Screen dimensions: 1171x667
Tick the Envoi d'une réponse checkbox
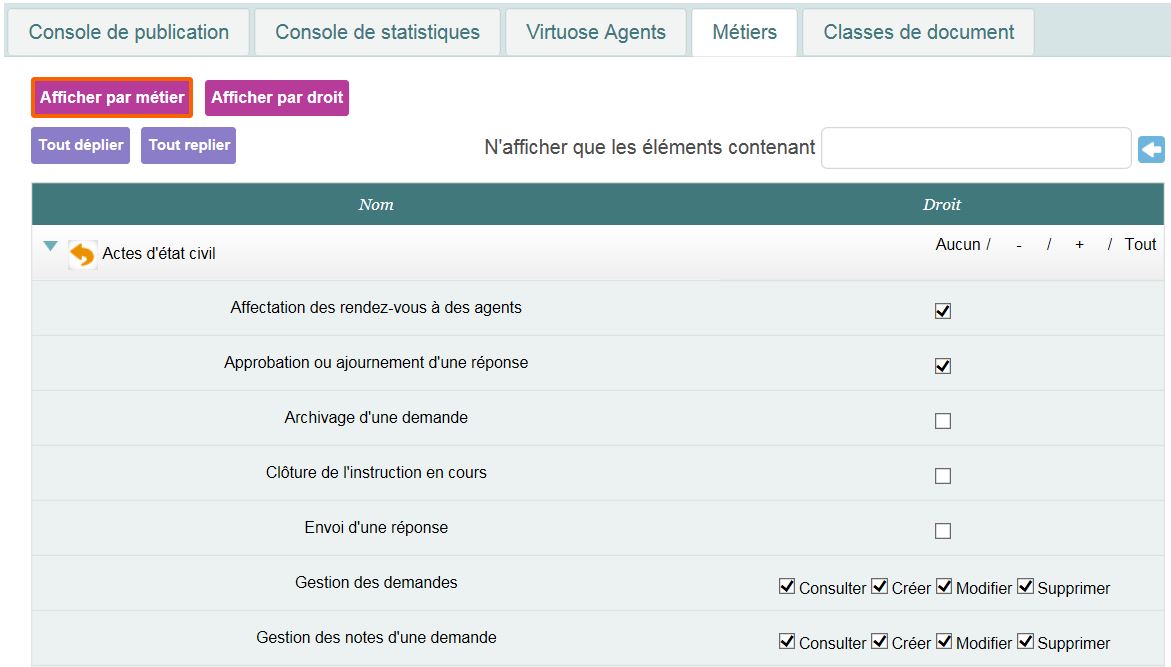pyautogui.click(x=942, y=531)
